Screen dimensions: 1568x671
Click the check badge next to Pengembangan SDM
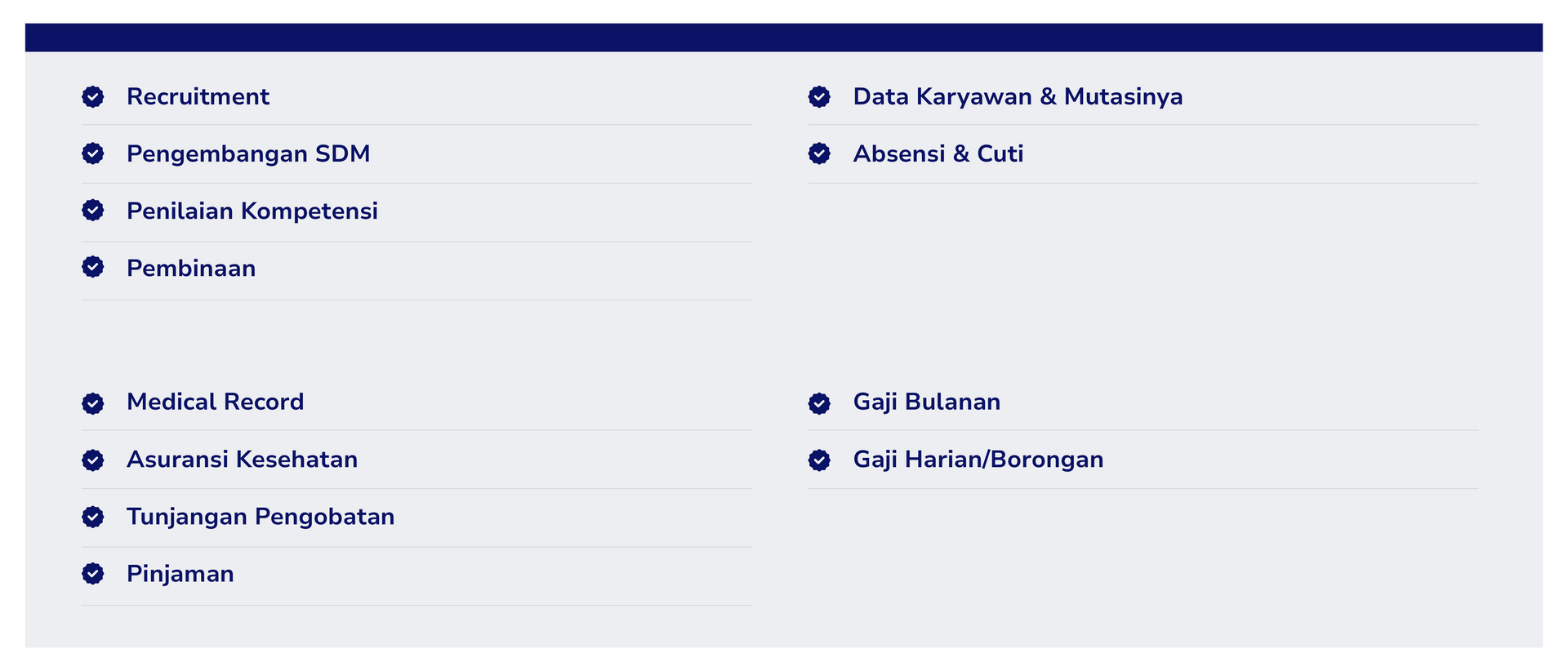[x=93, y=153]
